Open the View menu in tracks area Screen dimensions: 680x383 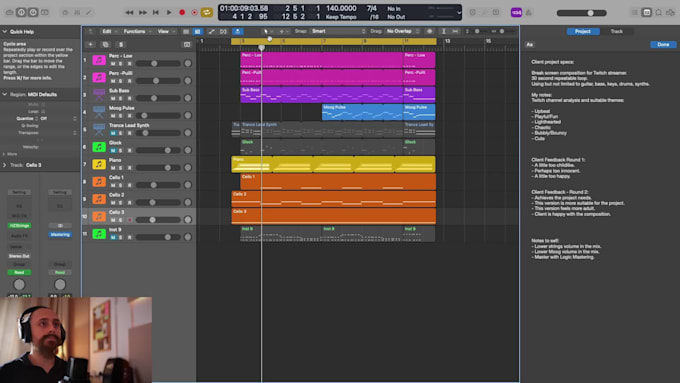(x=166, y=31)
